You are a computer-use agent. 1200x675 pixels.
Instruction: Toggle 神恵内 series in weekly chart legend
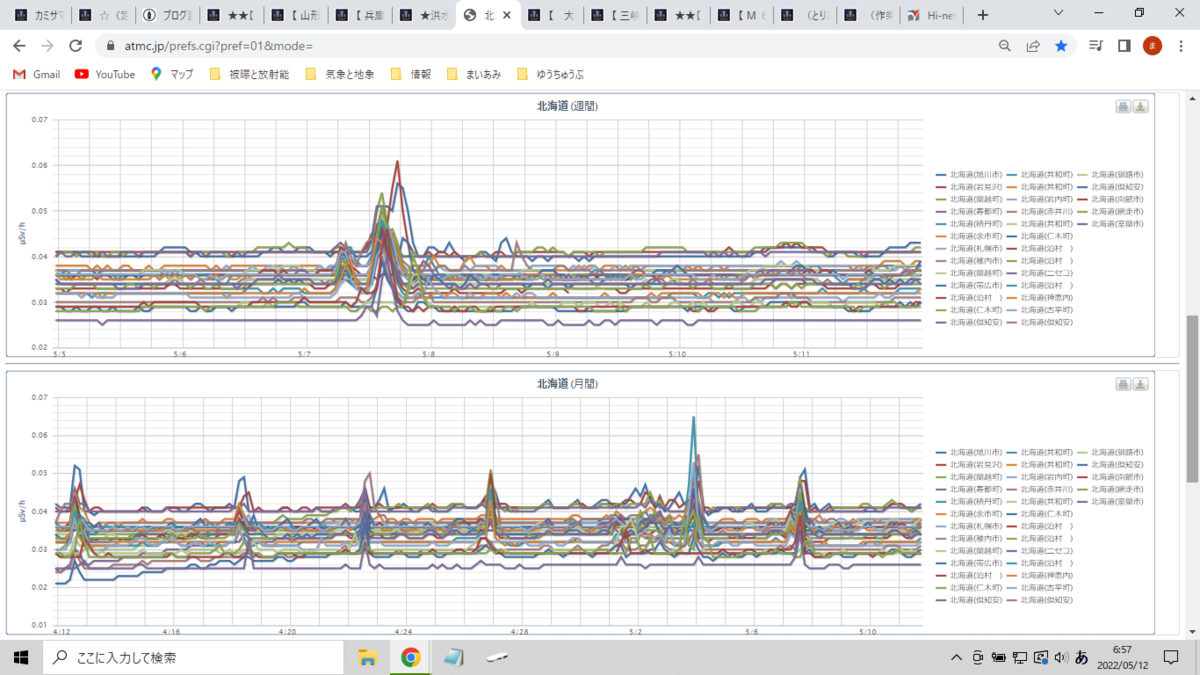(x=1040, y=298)
